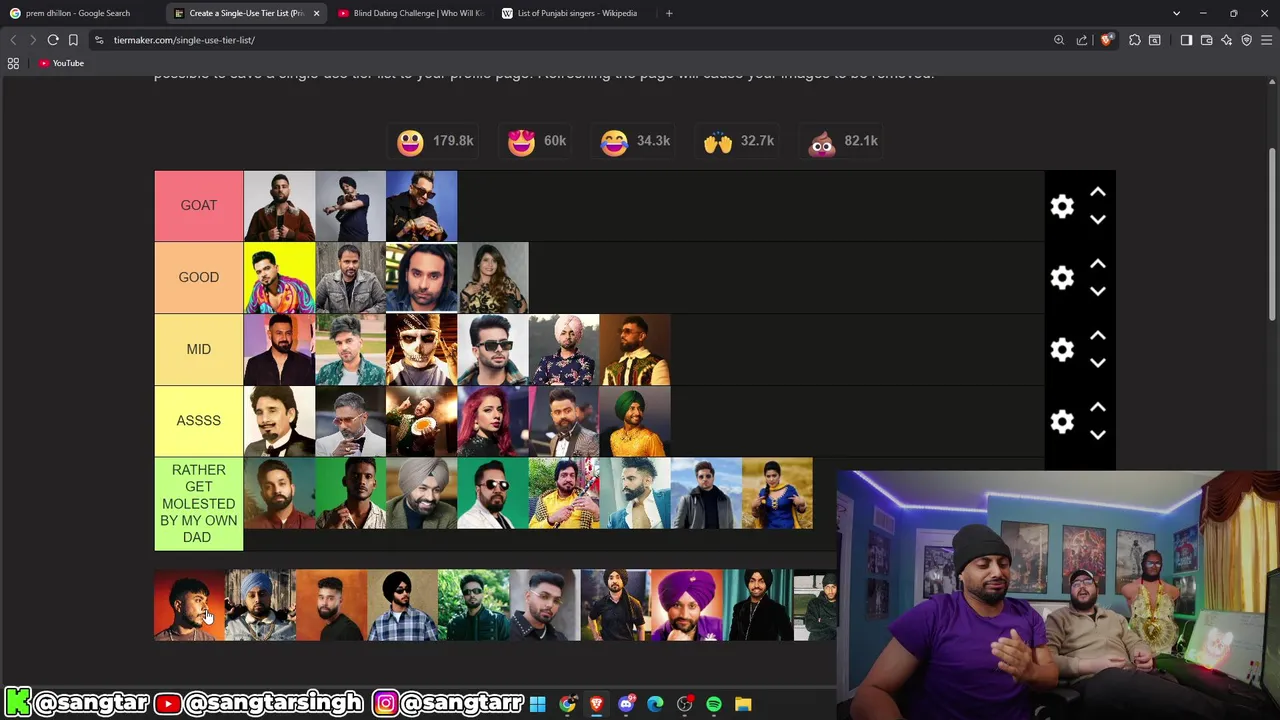Click the page vertical scrollbar
Image resolution: width=1280 pixels, height=720 pixels.
point(1273,235)
